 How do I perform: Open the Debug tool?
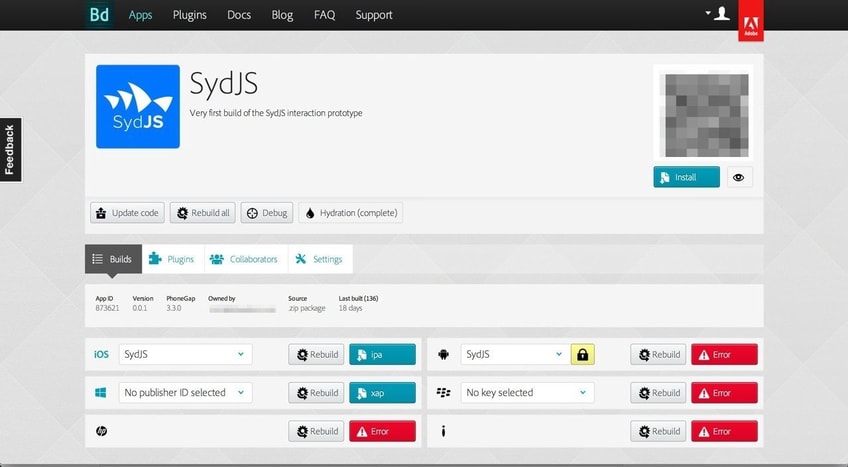(267, 213)
